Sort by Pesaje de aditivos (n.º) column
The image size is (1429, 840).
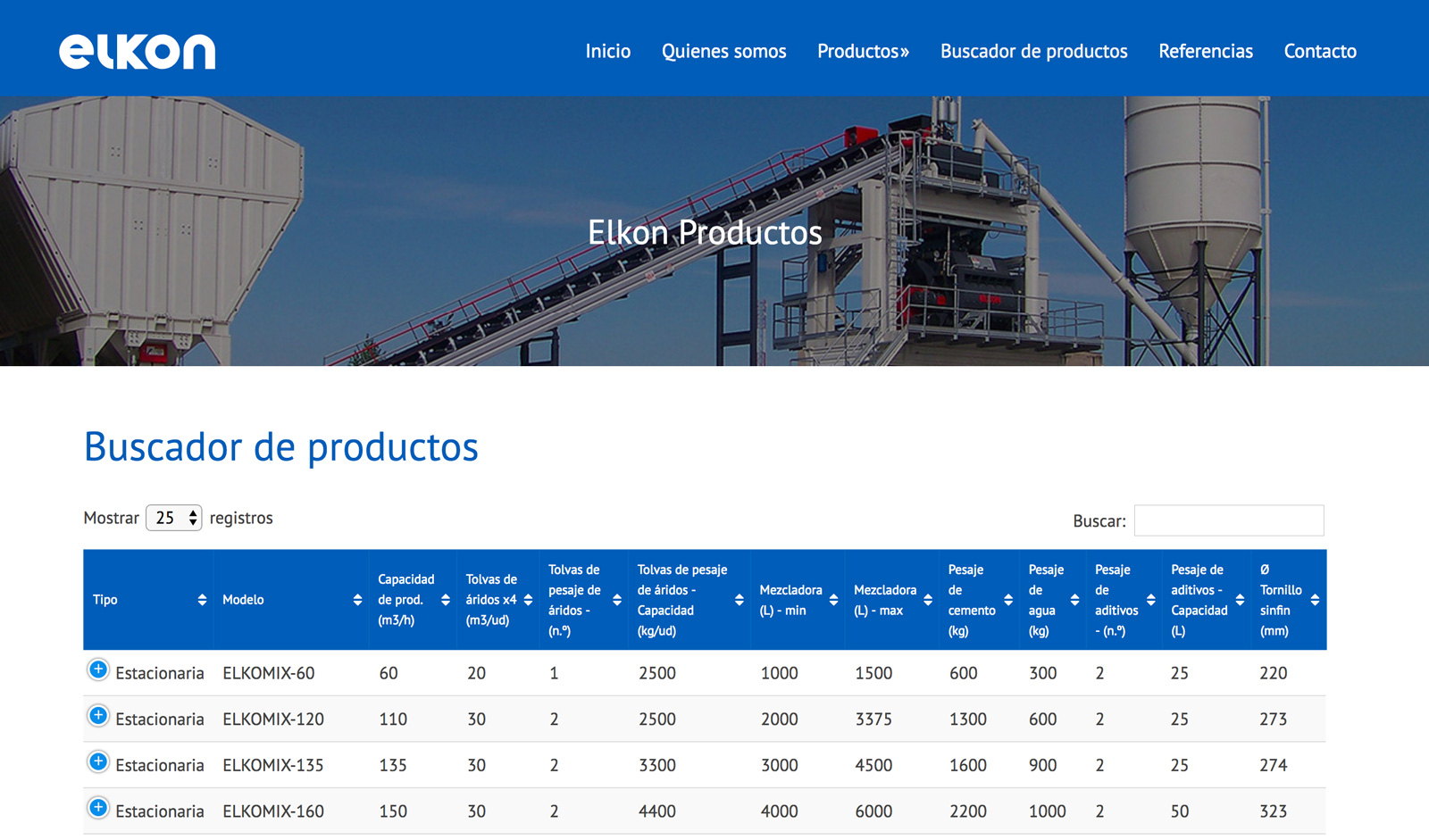(1124, 600)
